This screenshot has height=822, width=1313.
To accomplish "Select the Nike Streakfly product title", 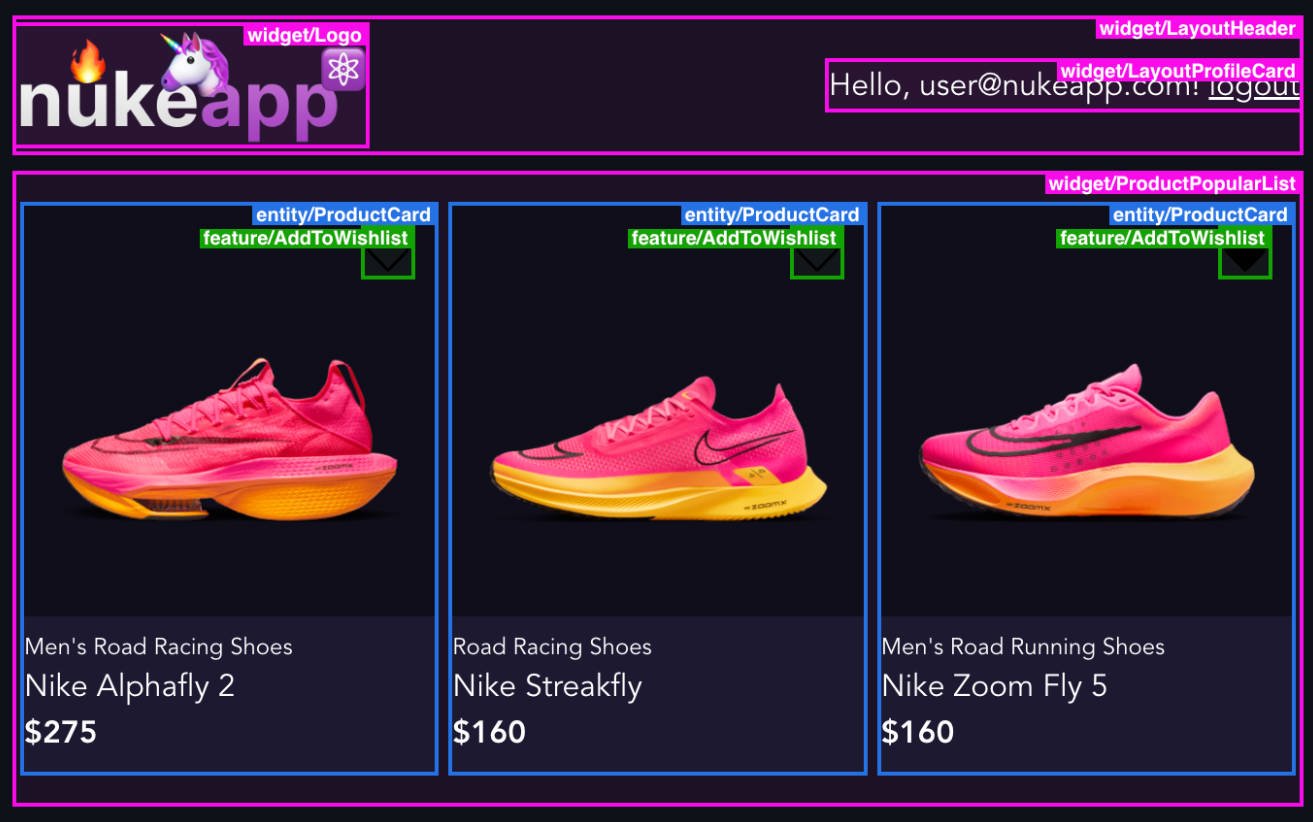I will point(547,687).
